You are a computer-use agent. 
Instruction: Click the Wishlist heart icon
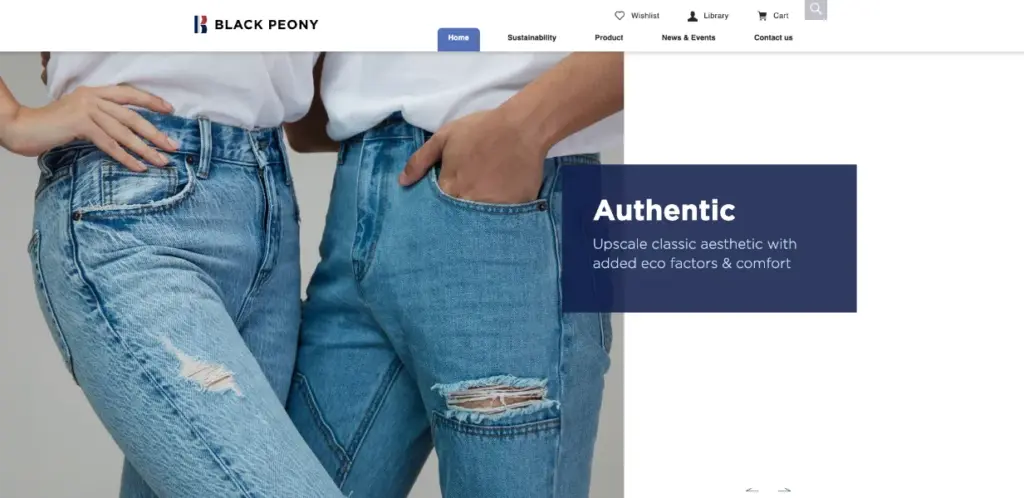click(619, 16)
